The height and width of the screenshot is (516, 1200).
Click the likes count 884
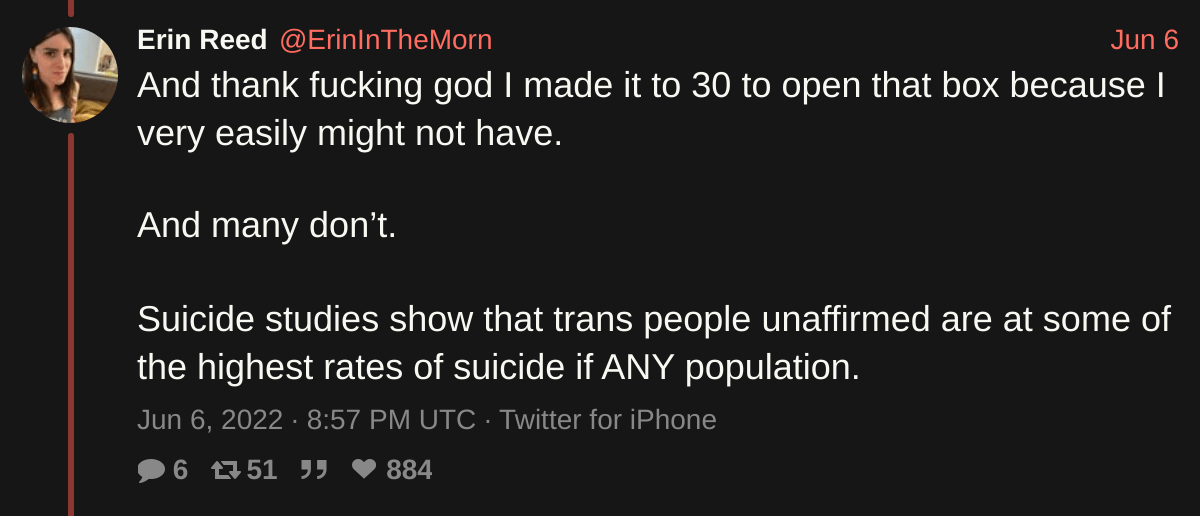[409, 470]
